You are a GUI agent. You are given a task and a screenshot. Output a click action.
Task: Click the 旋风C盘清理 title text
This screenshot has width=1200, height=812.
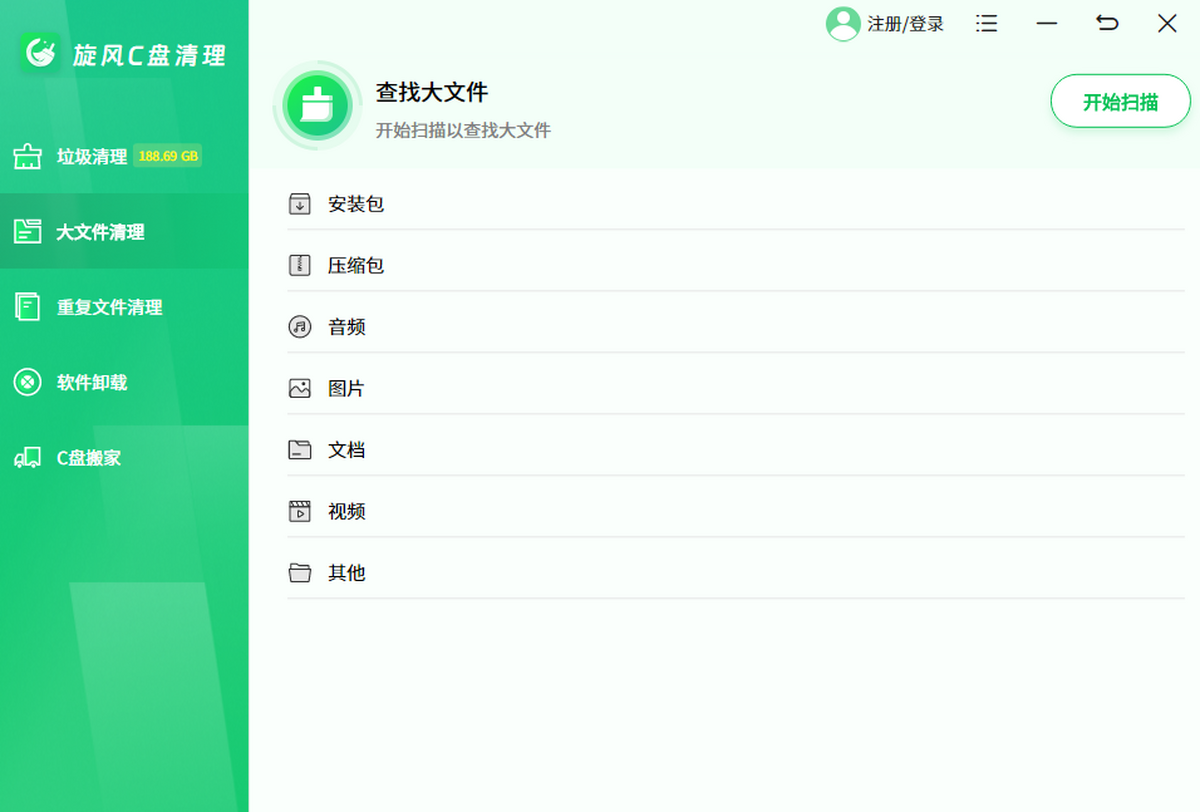coord(150,55)
